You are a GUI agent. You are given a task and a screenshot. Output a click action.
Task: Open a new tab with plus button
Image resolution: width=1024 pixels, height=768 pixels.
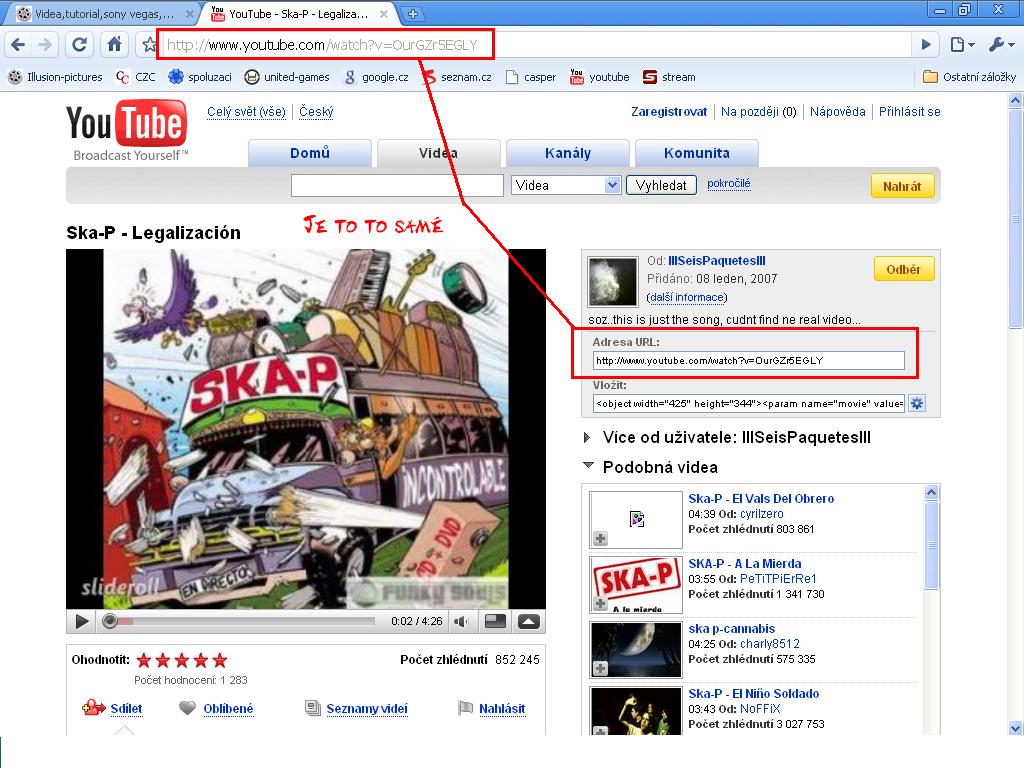[x=413, y=13]
